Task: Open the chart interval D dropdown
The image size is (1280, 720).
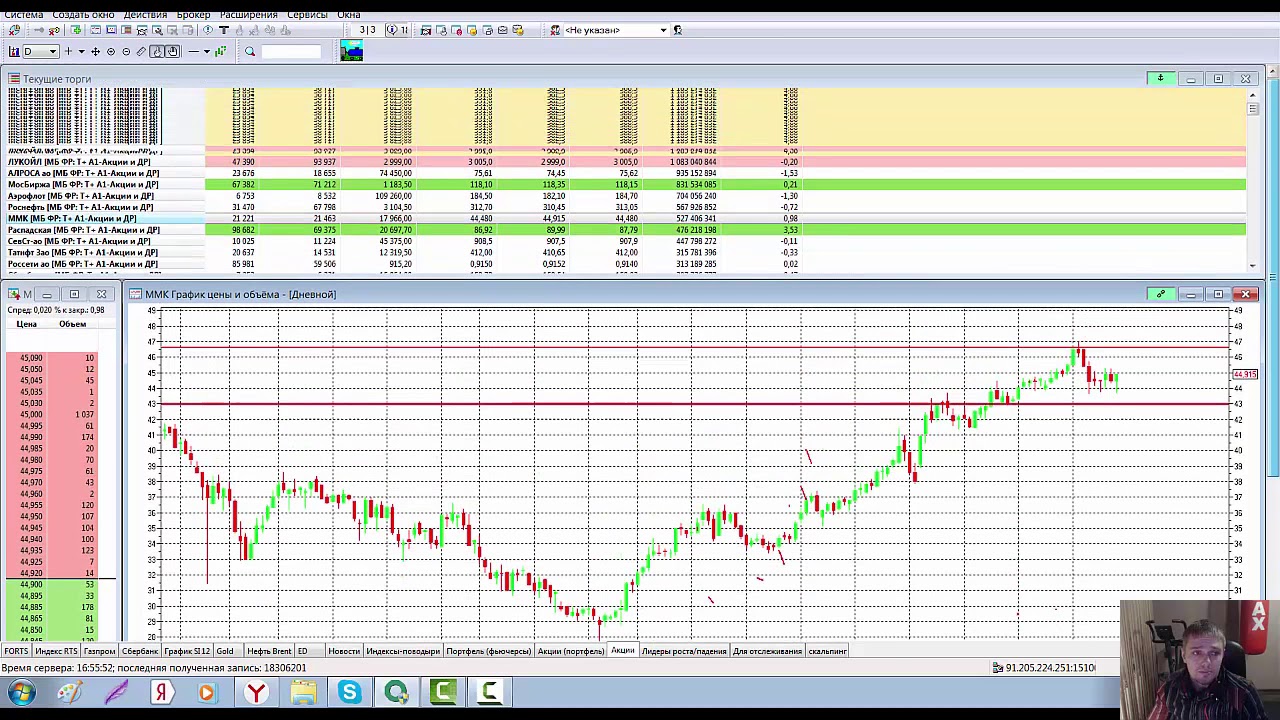Action: [x=52, y=51]
